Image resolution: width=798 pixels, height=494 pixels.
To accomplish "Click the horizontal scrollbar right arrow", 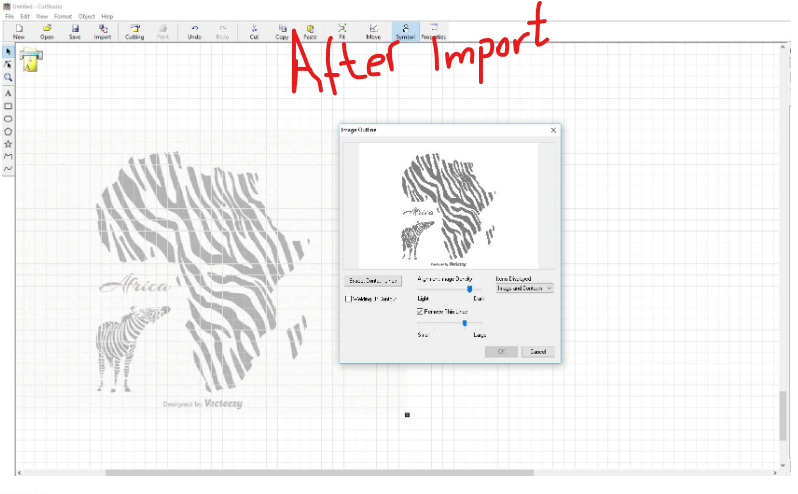I will click(775, 473).
